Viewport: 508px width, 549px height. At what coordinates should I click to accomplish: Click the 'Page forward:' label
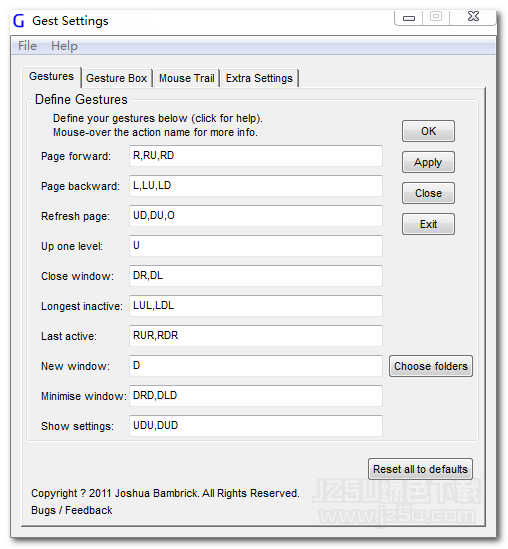(76, 156)
